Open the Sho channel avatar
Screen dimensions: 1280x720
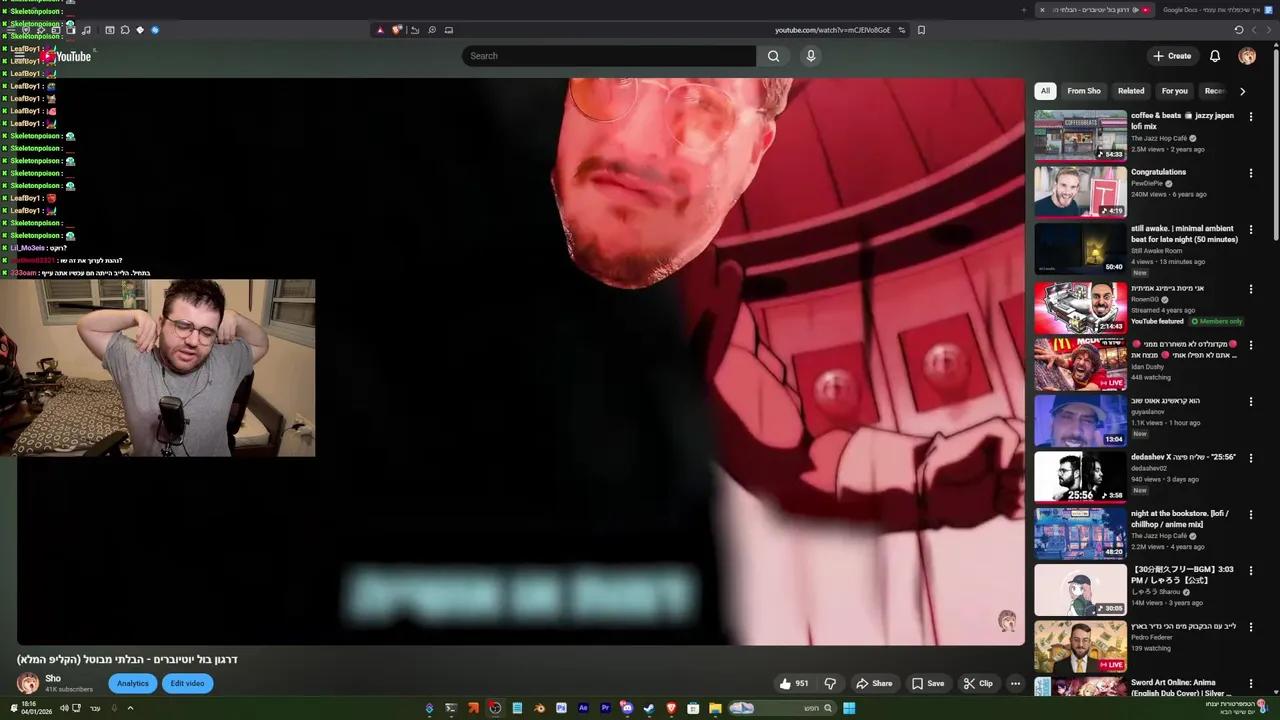[x=28, y=684]
